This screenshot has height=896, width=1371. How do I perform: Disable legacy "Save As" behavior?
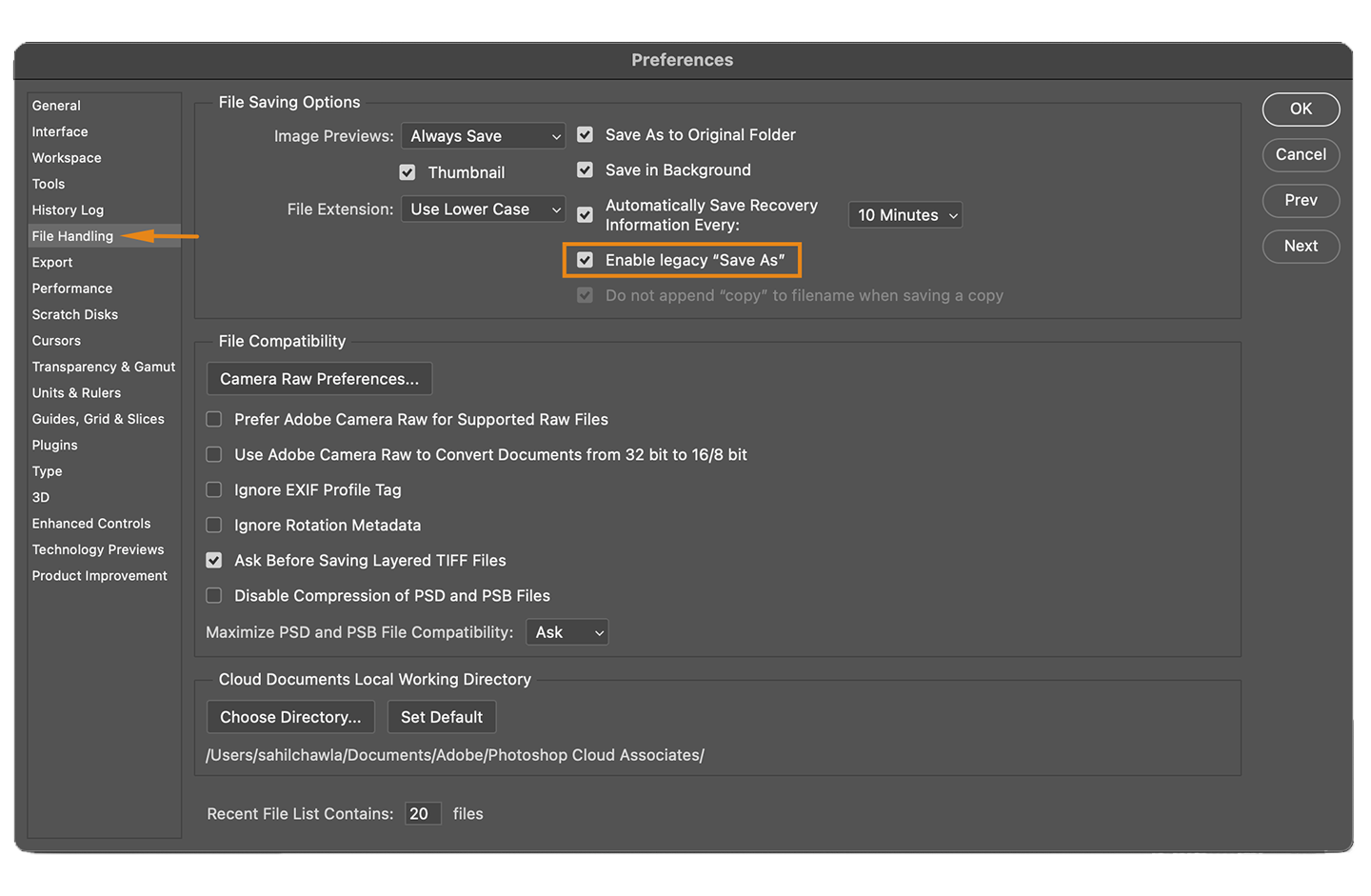click(x=585, y=259)
